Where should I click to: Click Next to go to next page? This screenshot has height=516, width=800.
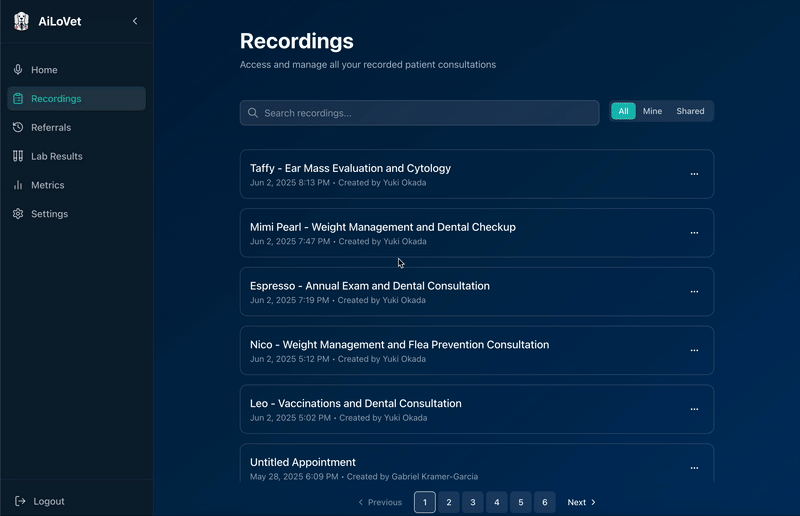(x=581, y=502)
